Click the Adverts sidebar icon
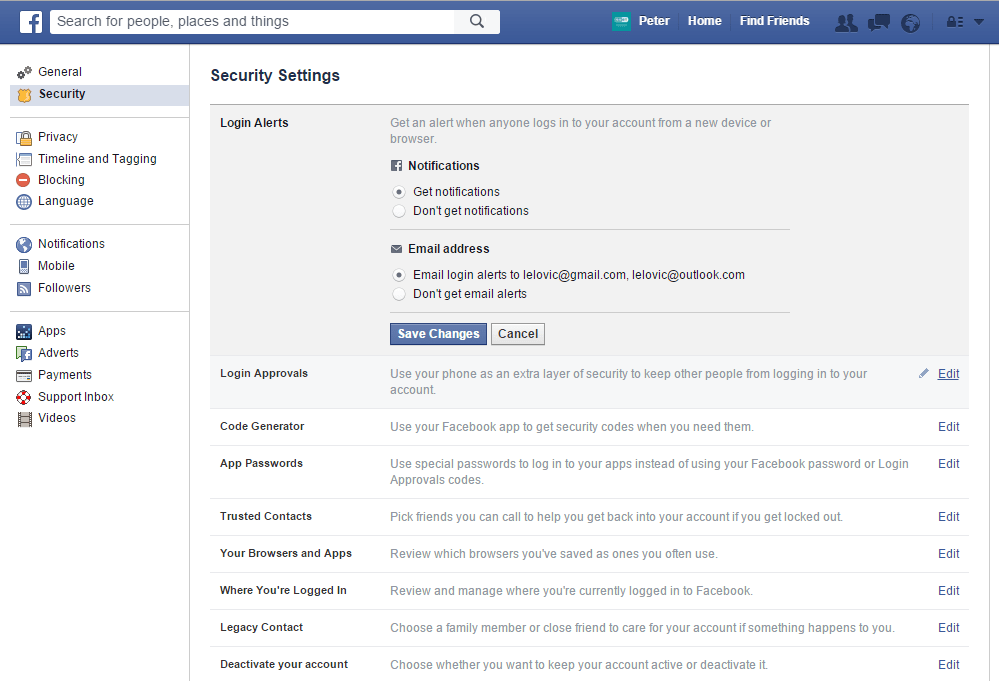 coord(24,354)
